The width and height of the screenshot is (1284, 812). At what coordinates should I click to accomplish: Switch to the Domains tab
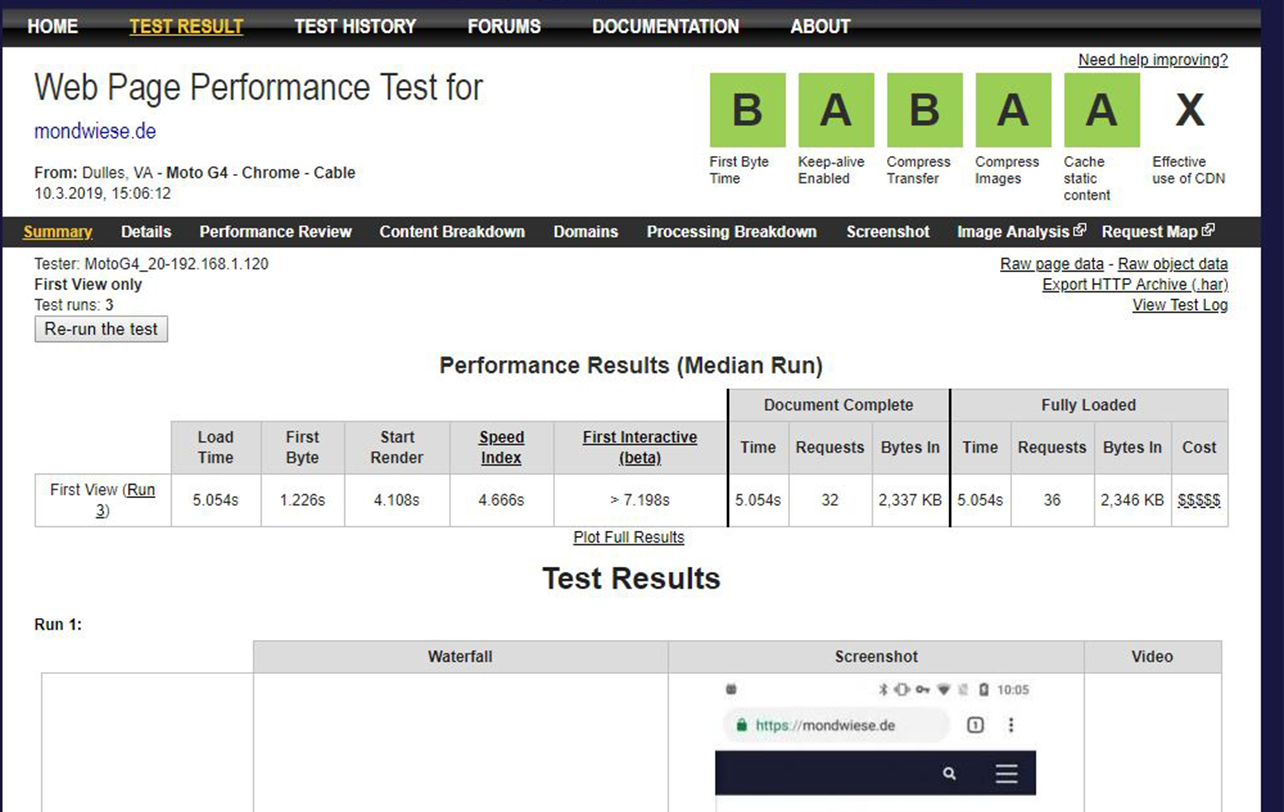pos(586,232)
